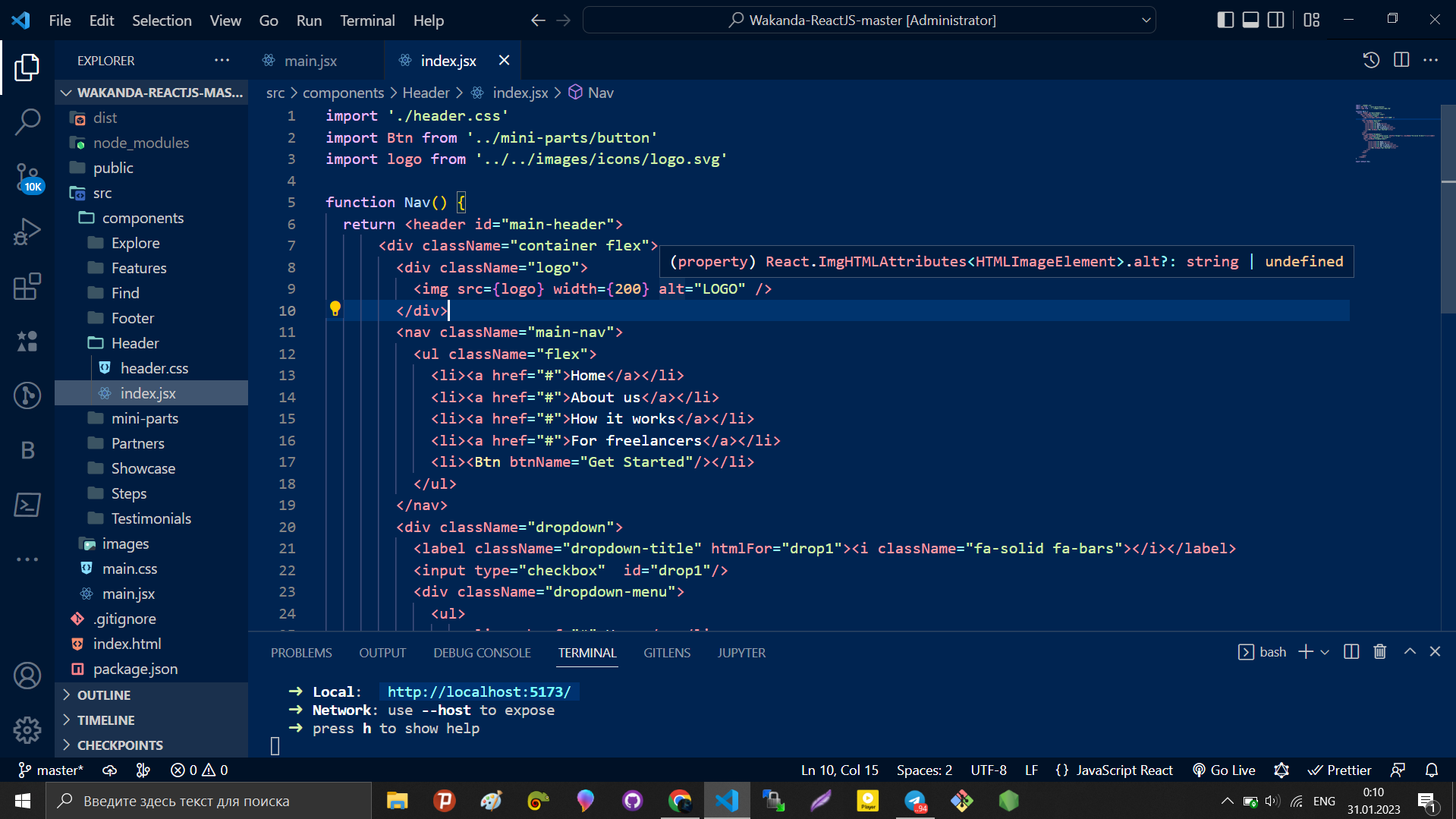Maximize panel size with caret icon
This screenshot has width=1456, height=819.
click(x=1409, y=652)
